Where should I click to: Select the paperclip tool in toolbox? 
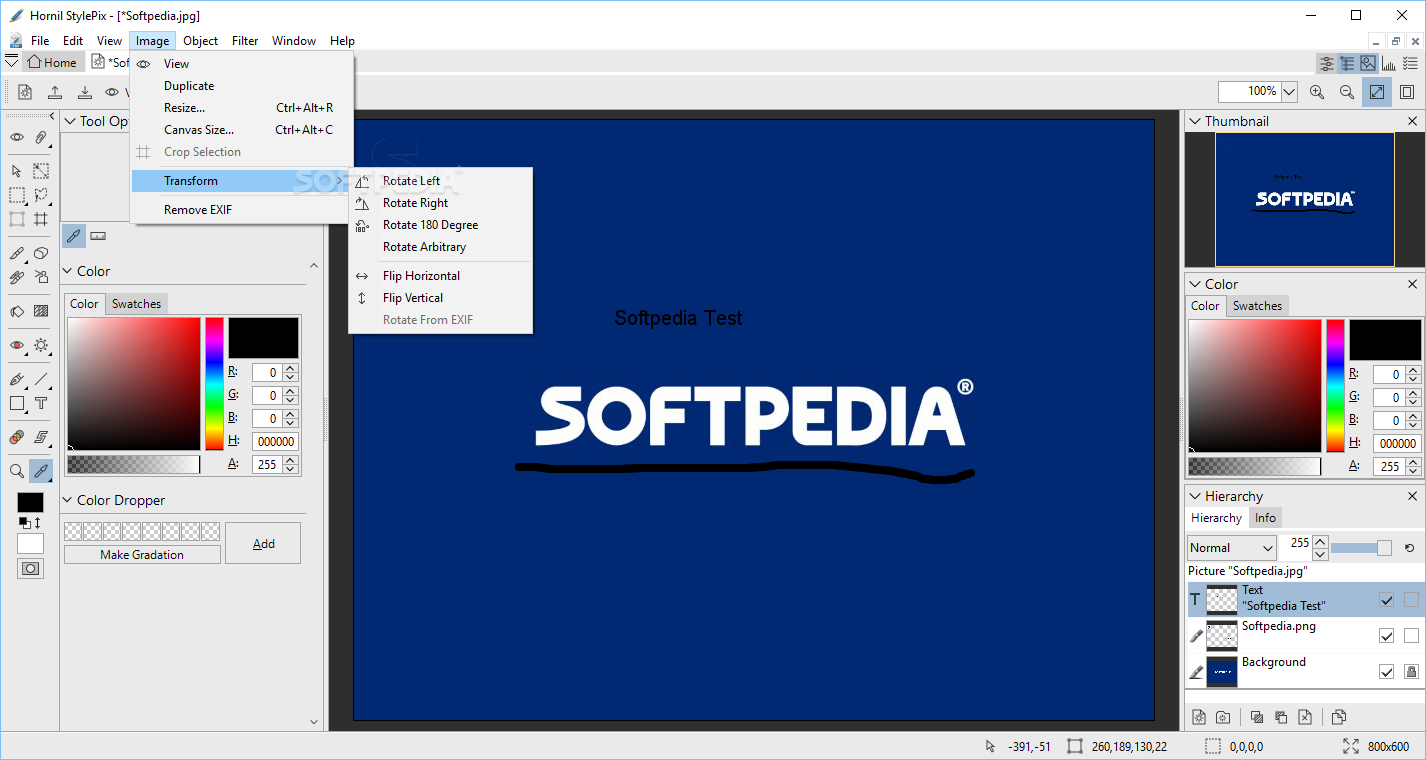pyautogui.click(x=41, y=137)
